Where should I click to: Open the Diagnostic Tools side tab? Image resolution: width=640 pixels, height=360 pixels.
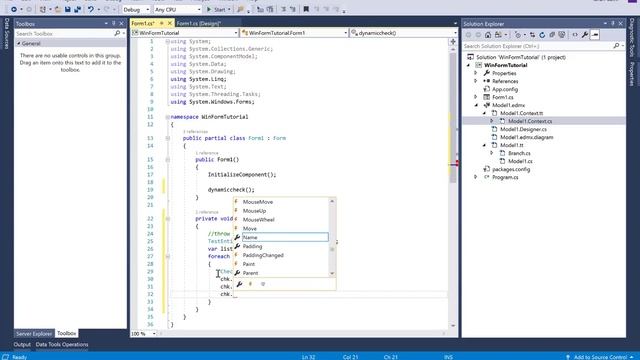click(632, 37)
